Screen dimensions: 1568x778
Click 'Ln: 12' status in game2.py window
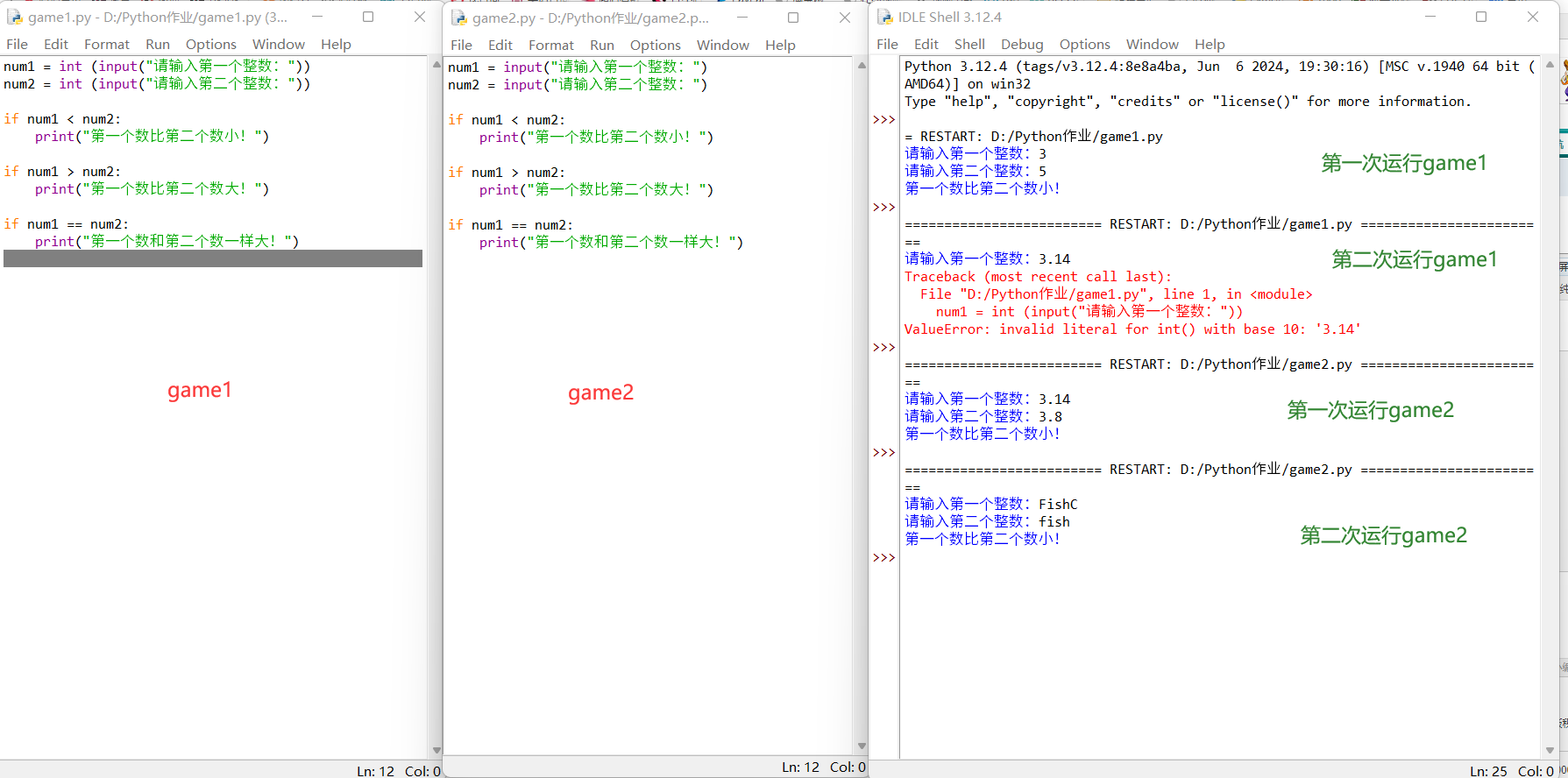point(800,767)
